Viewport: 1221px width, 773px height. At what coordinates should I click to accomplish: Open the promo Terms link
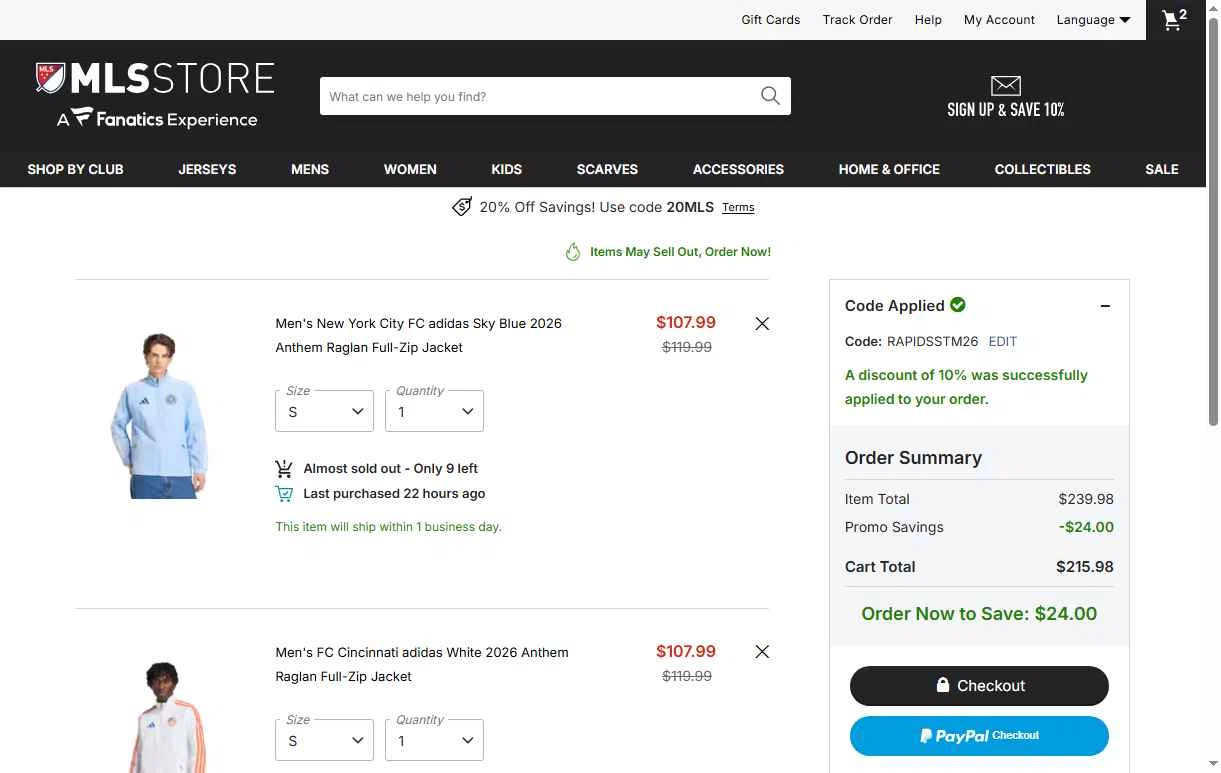pos(738,208)
